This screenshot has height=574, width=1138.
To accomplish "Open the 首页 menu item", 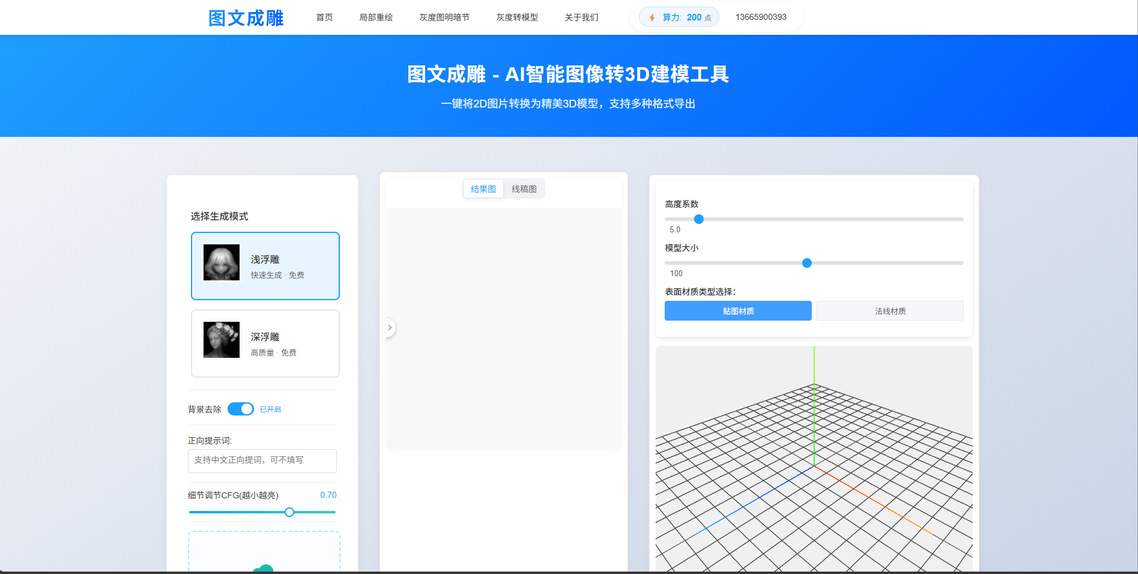I will point(324,17).
